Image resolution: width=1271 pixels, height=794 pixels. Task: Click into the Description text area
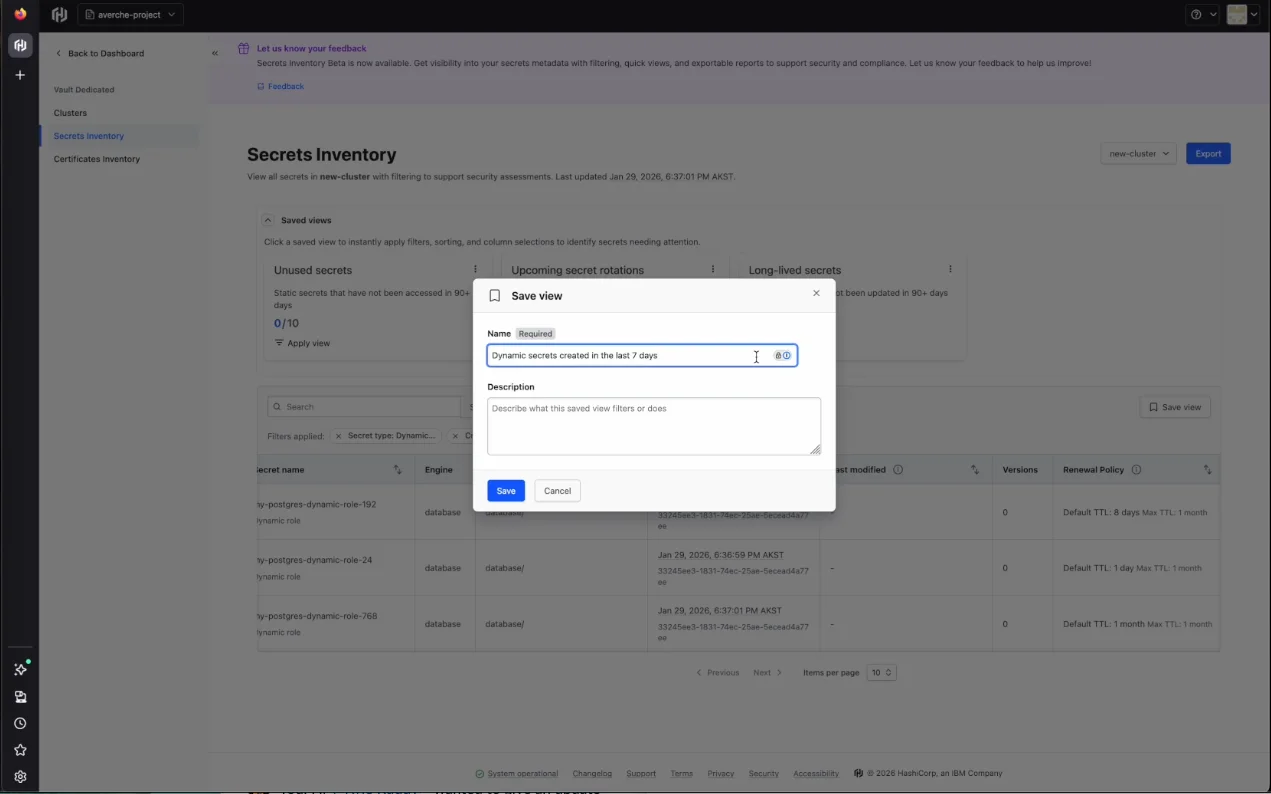coord(653,426)
